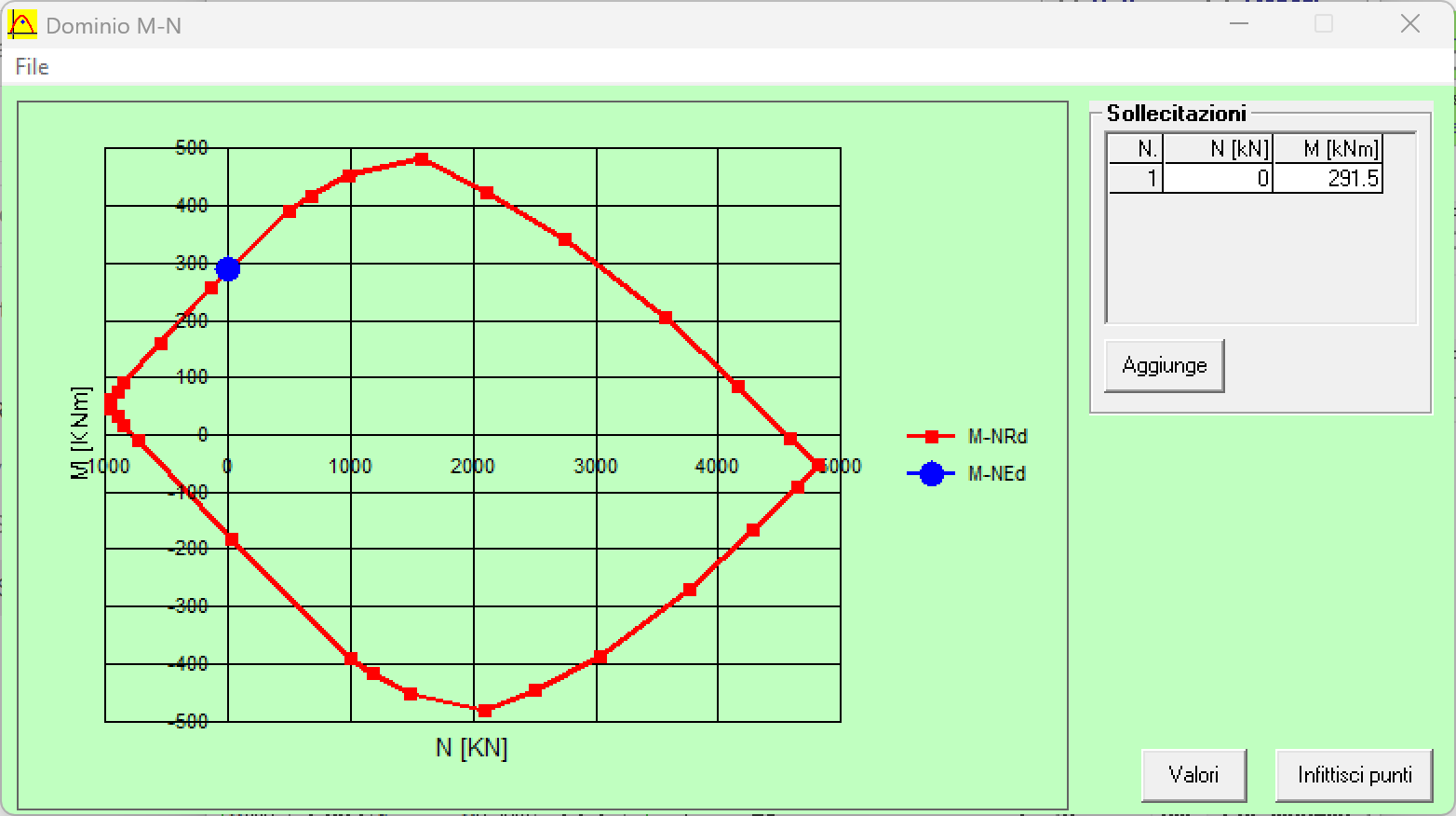Close the Dominio M-N window
The image size is (1456, 816).
coord(1410,24)
